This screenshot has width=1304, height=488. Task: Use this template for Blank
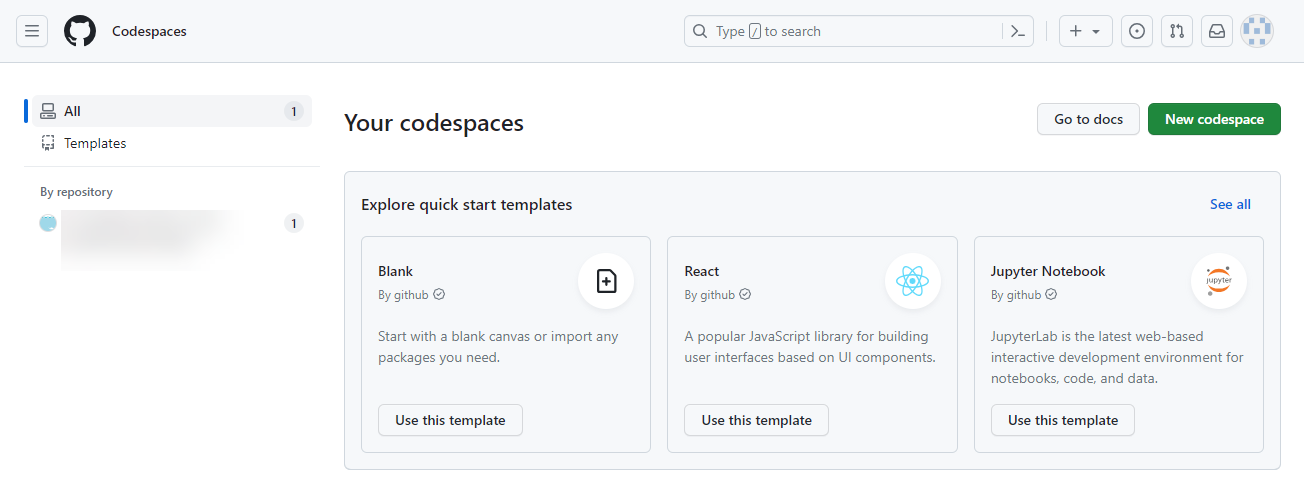450,420
